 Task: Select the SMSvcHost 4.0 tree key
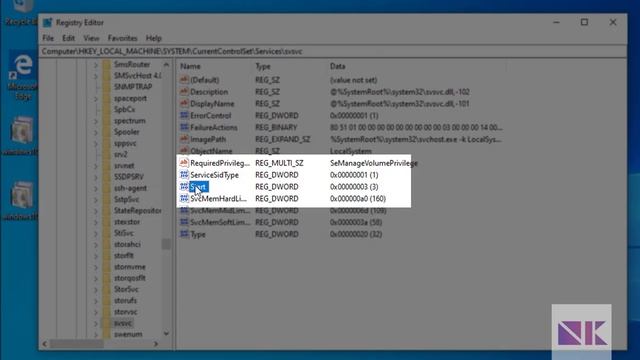[137, 76]
